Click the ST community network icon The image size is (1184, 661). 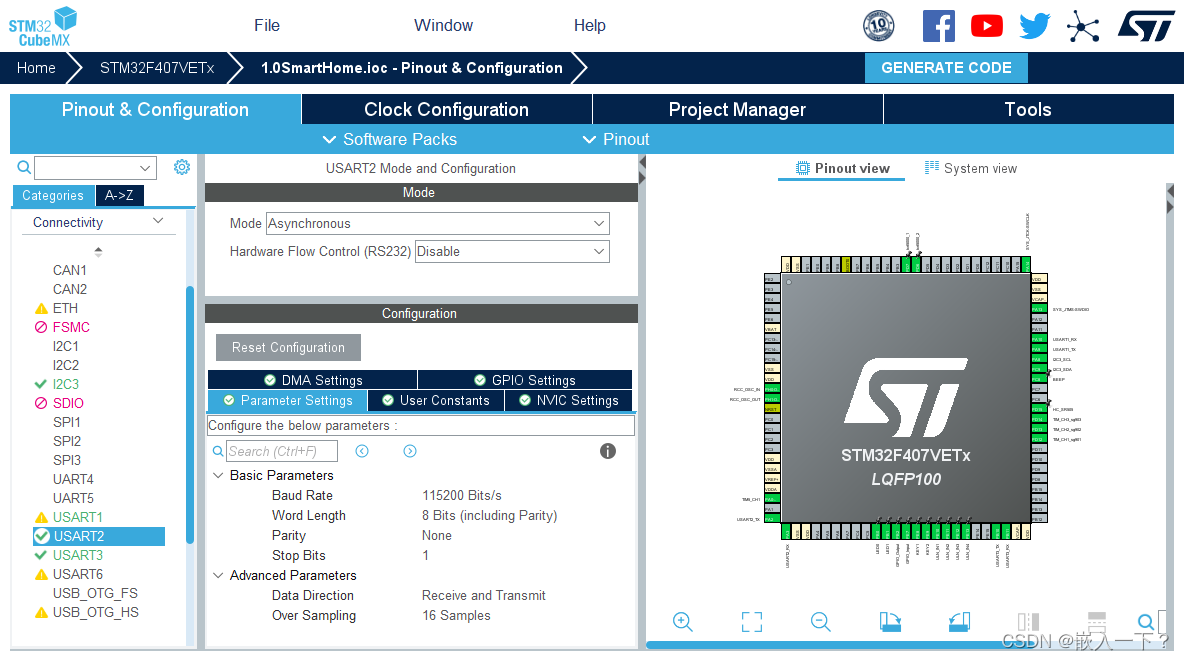click(x=1083, y=27)
